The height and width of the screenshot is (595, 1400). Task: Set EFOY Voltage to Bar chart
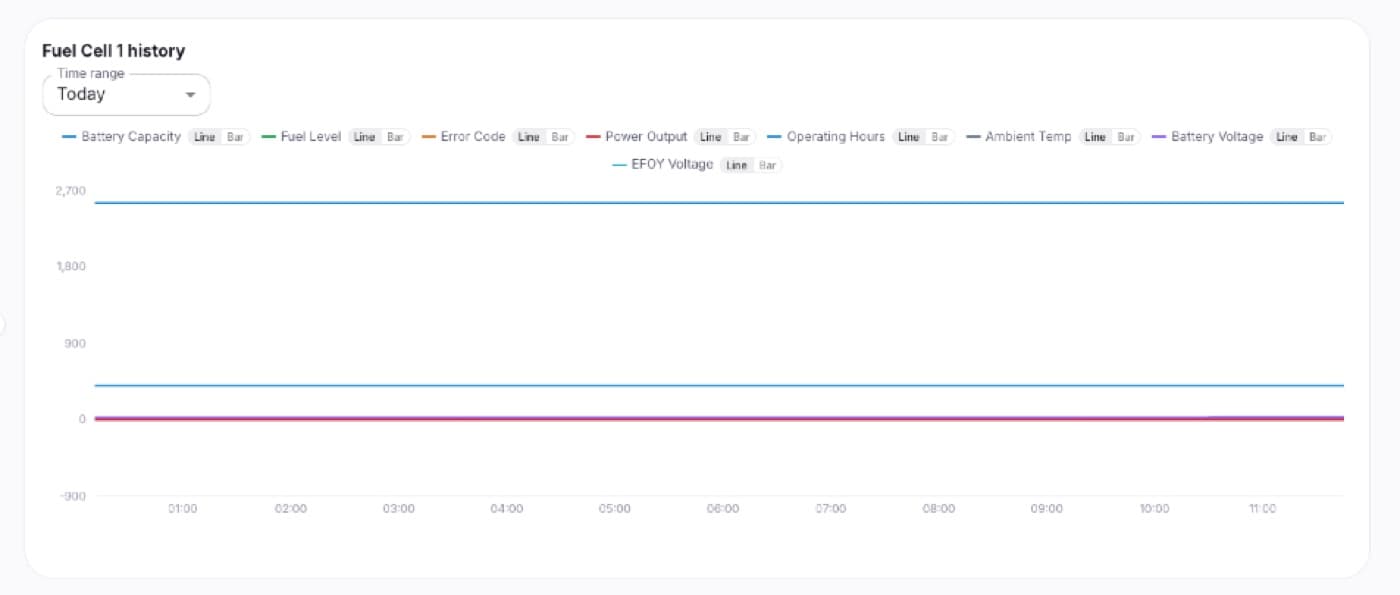767,165
